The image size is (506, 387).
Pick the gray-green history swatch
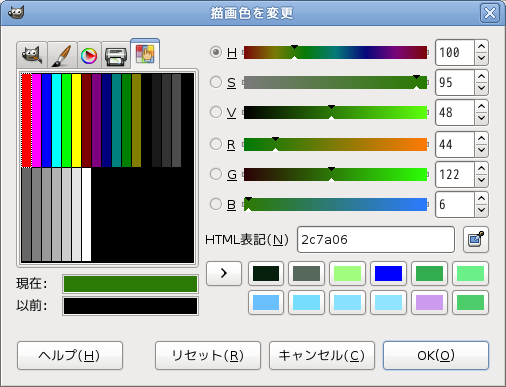tap(306, 273)
